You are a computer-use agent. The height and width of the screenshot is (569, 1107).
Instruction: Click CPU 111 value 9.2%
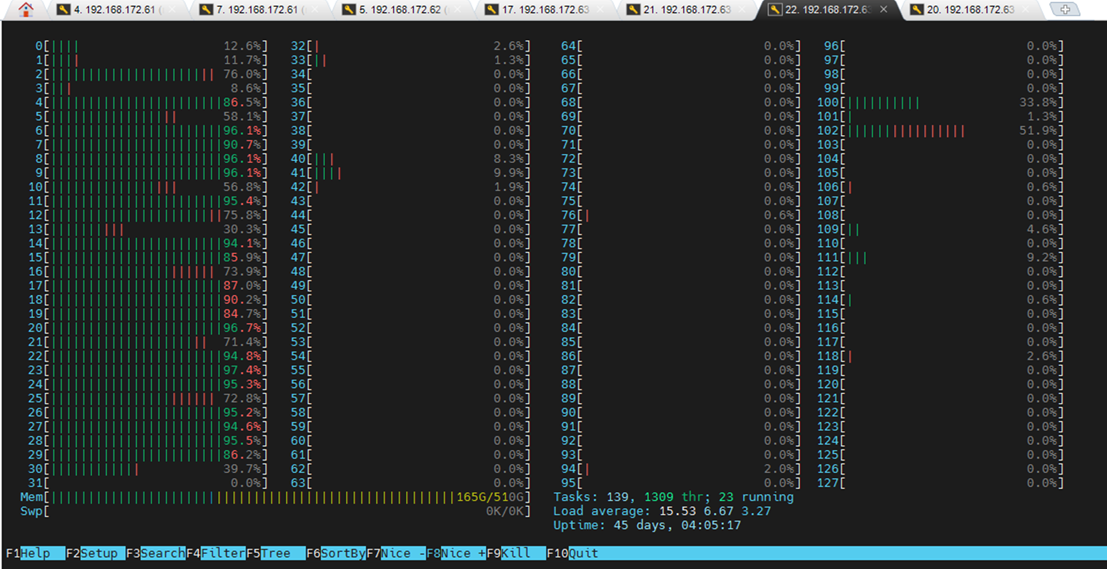(x=1042, y=258)
